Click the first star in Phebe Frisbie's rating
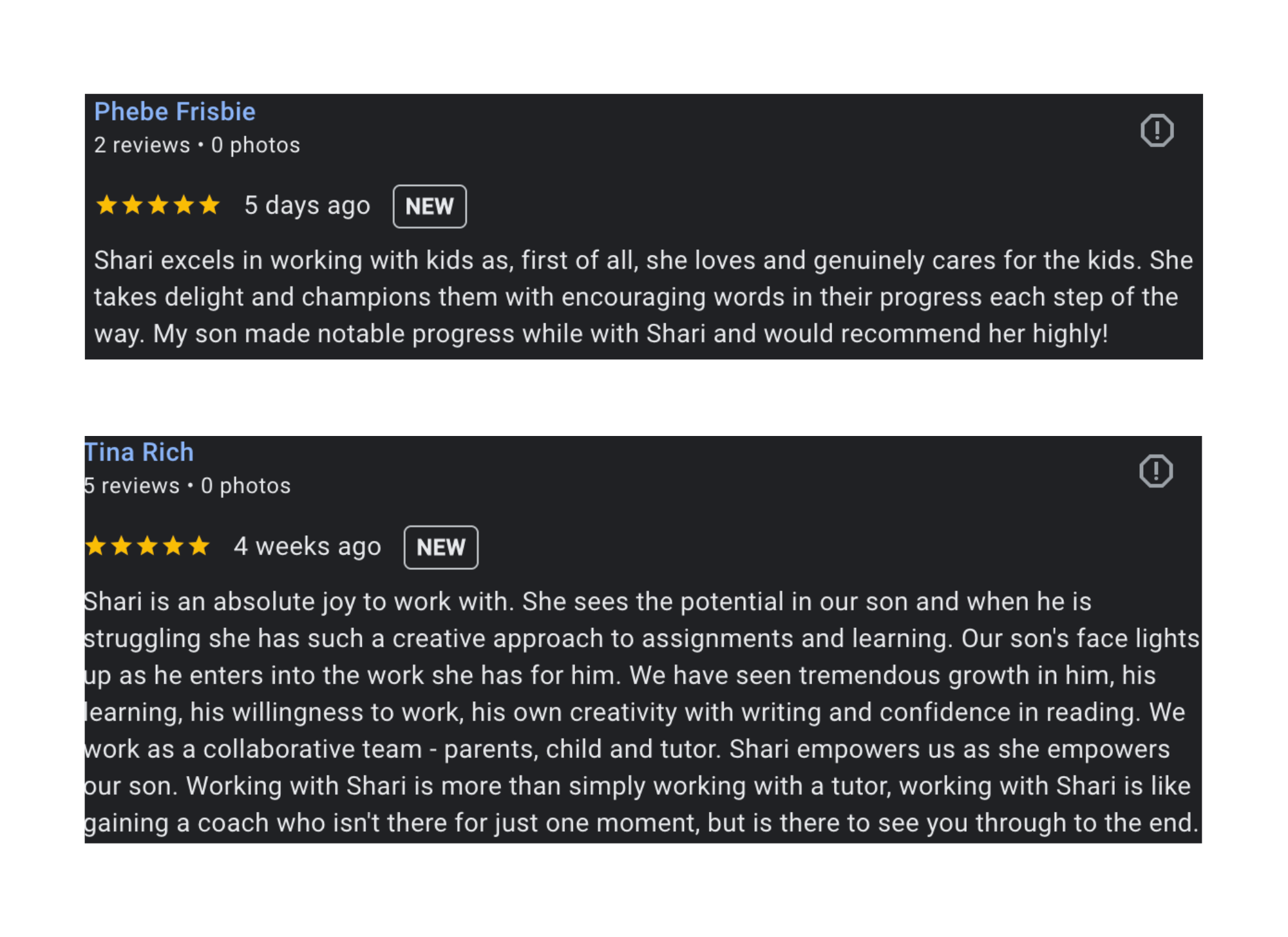Image resolution: width=1288 pixels, height=937 pixels. [x=106, y=205]
